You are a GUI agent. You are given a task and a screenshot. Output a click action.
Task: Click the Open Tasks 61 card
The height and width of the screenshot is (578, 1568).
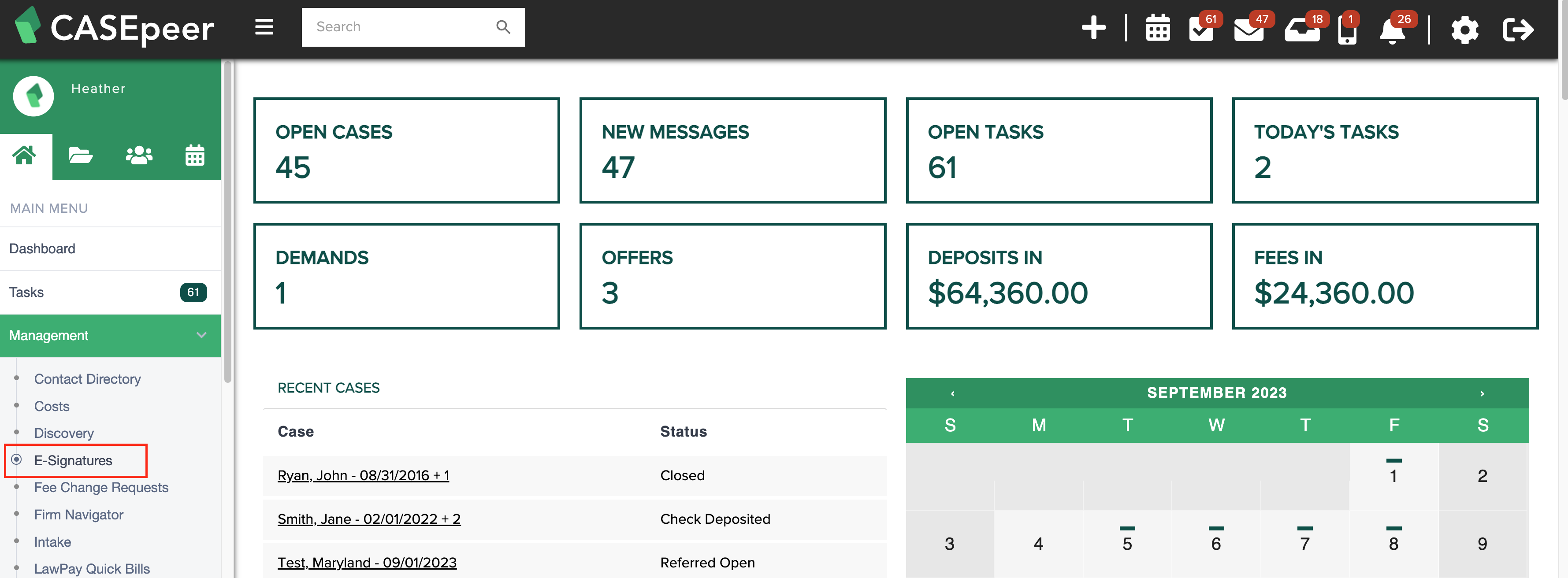point(1059,150)
